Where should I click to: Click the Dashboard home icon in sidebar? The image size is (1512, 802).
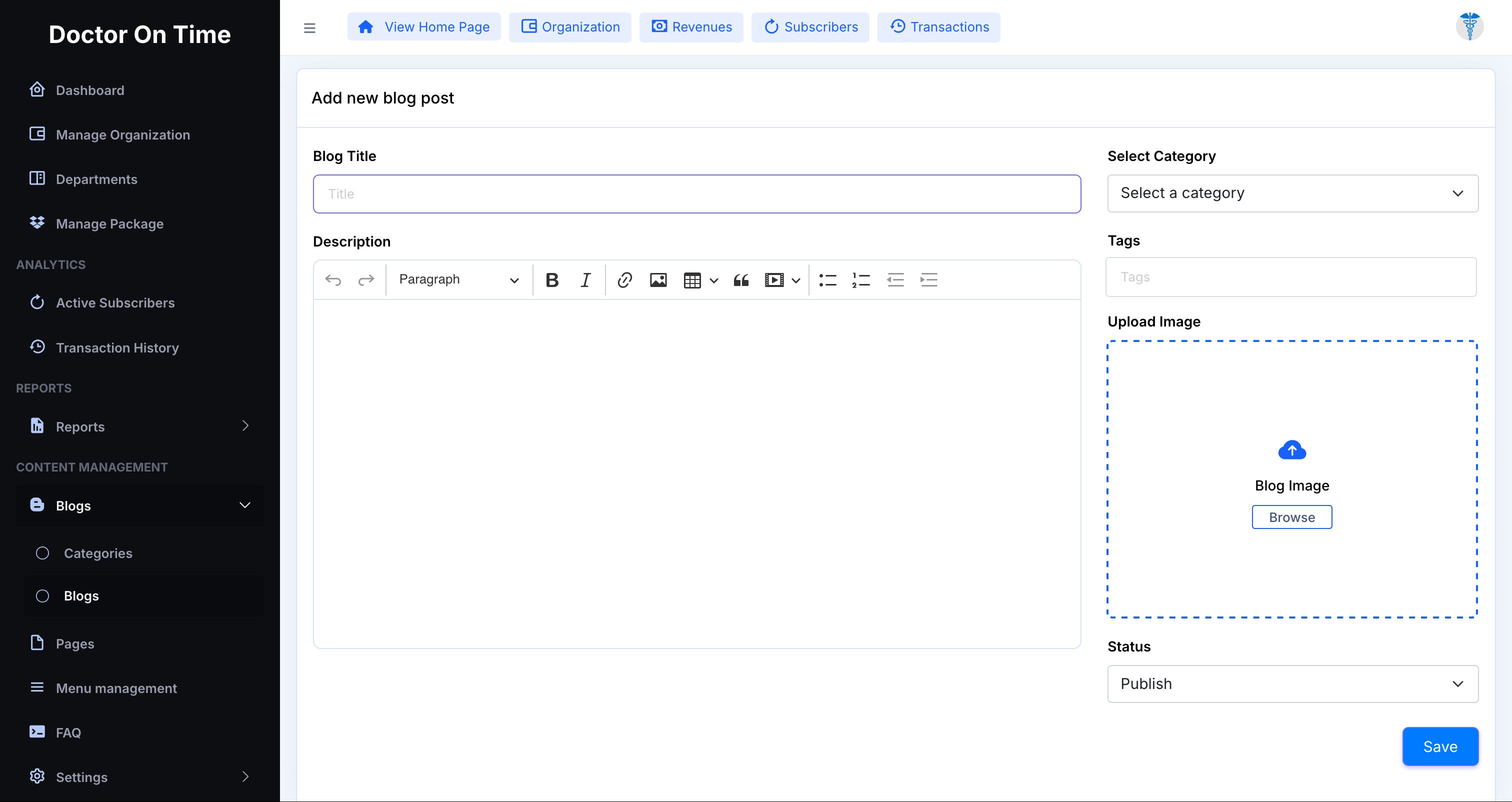tap(37, 89)
